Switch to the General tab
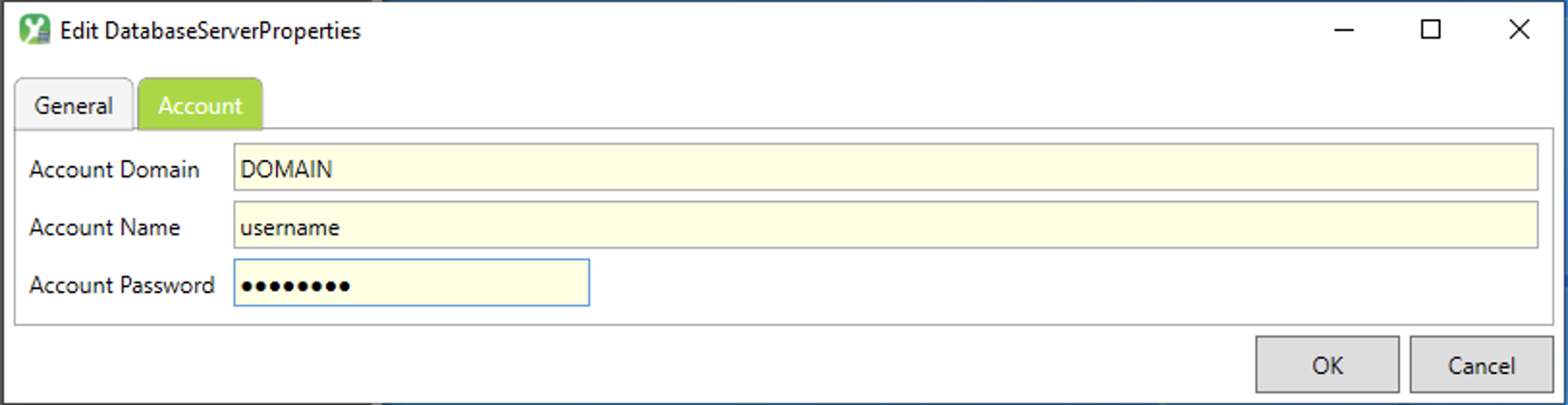 coord(73,105)
